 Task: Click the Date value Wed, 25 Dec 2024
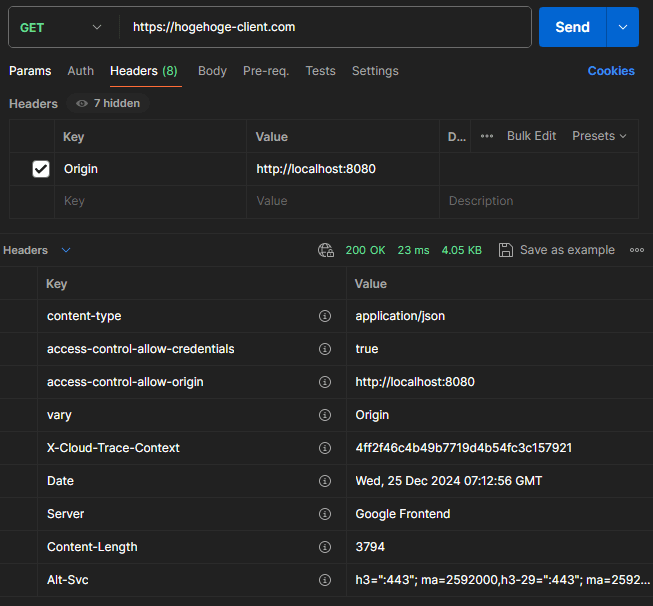[449, 481]
